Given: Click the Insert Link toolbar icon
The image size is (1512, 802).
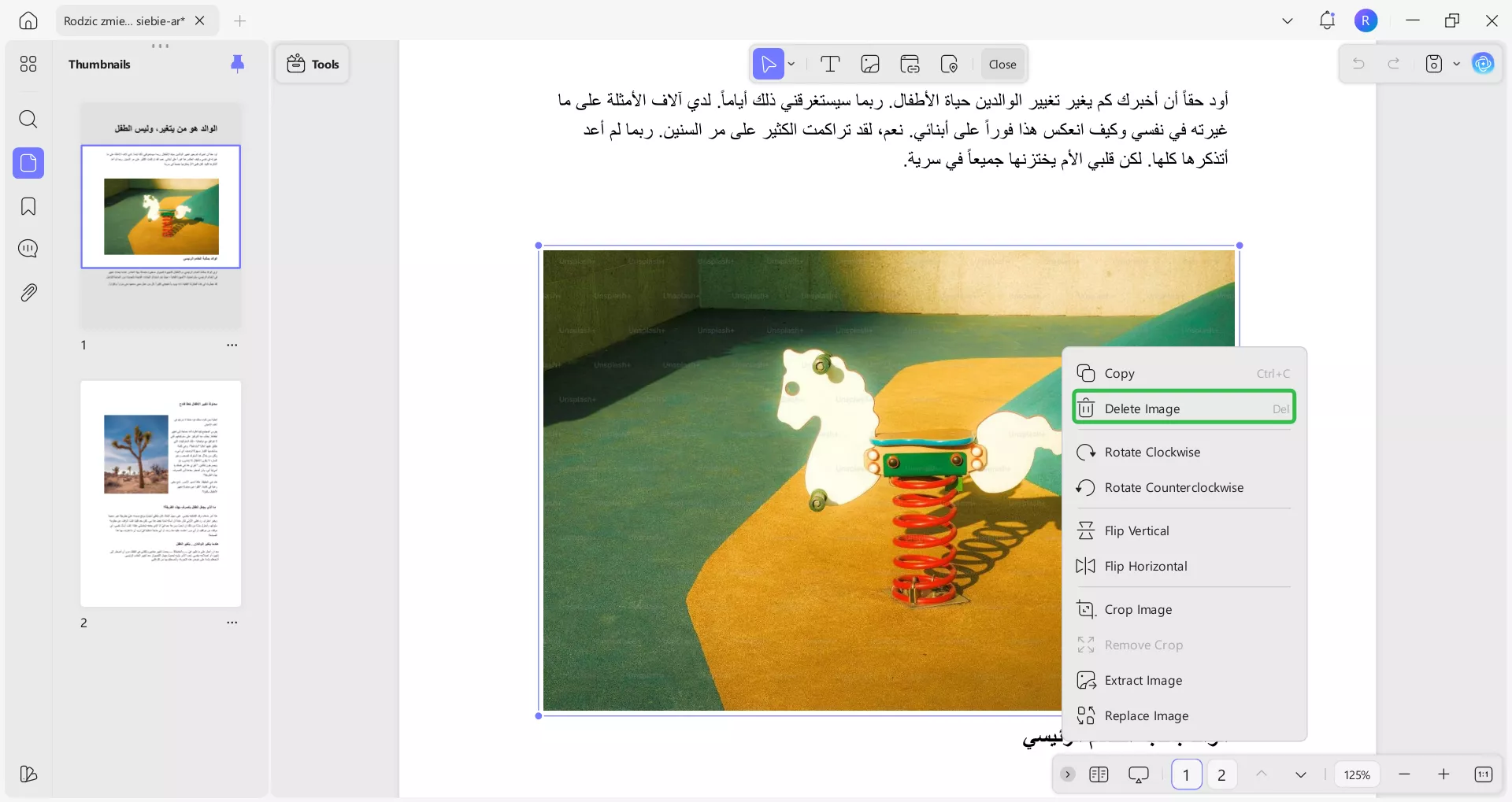Looking at the screenshot, I should [x=910, y=64].
